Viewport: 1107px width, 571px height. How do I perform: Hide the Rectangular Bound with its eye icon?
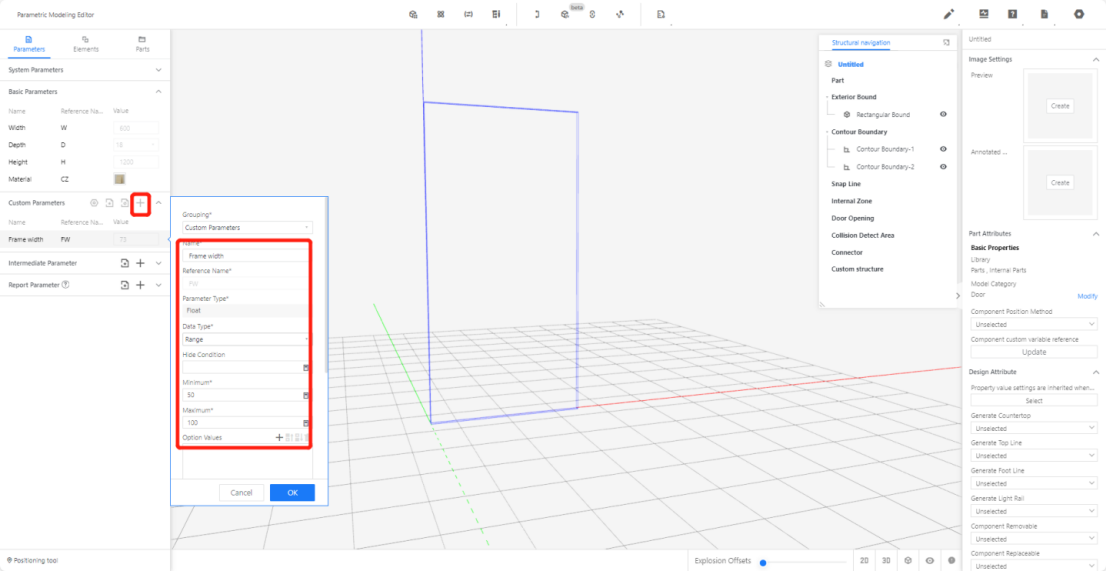[x=943, y=115]
